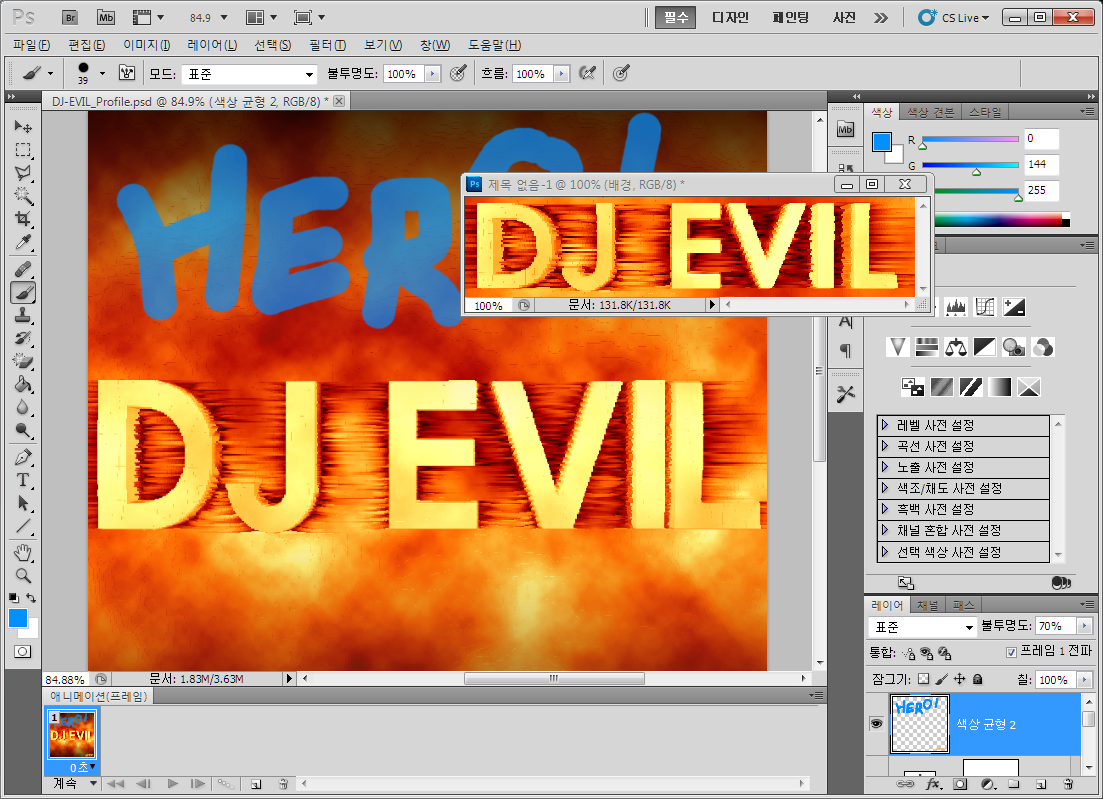Click the R value input field
The image size is (1103, 799).
(x=1040, y=139)
